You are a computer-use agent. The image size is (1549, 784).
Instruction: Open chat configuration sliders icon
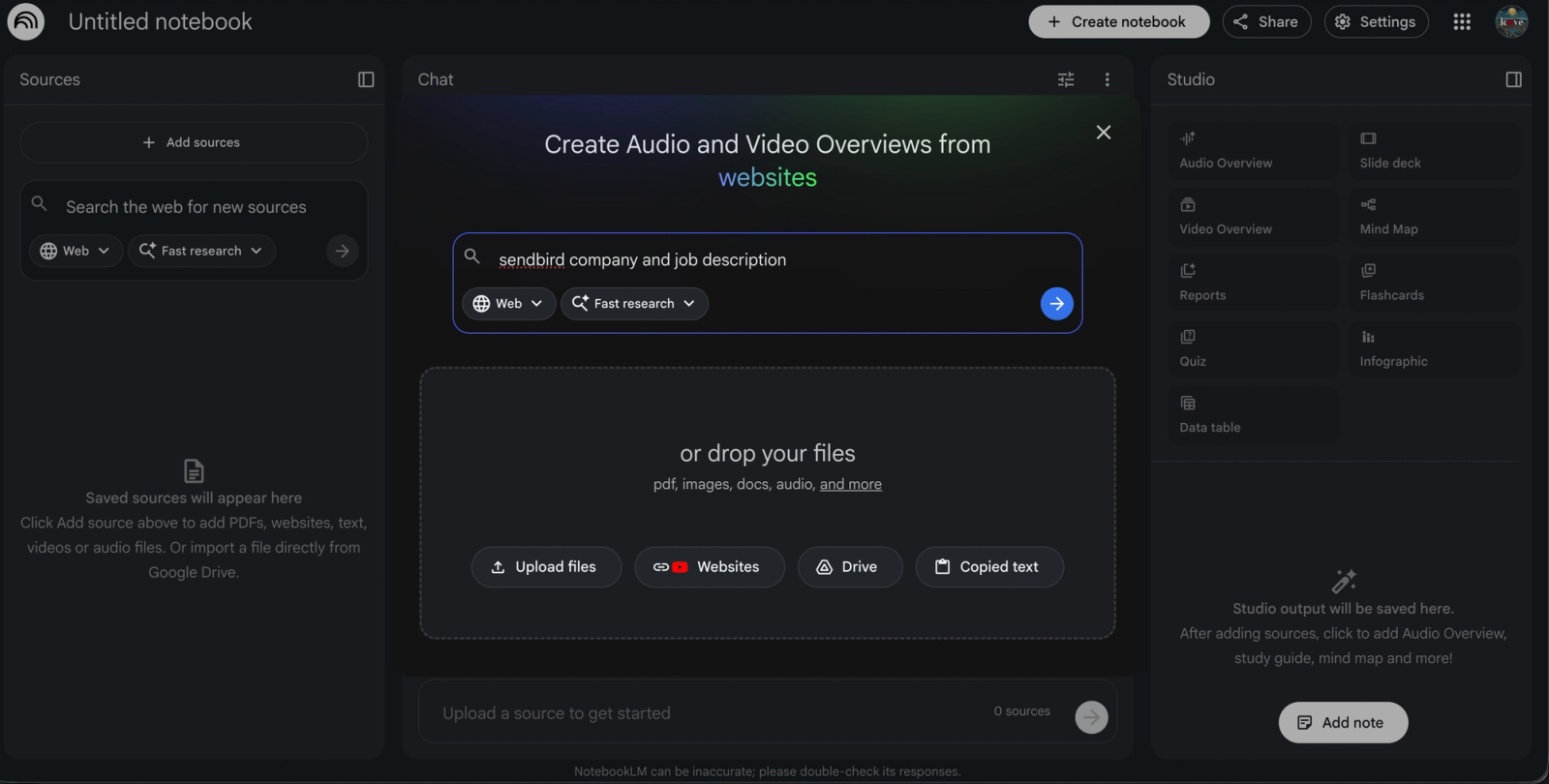coord(1066,79)
